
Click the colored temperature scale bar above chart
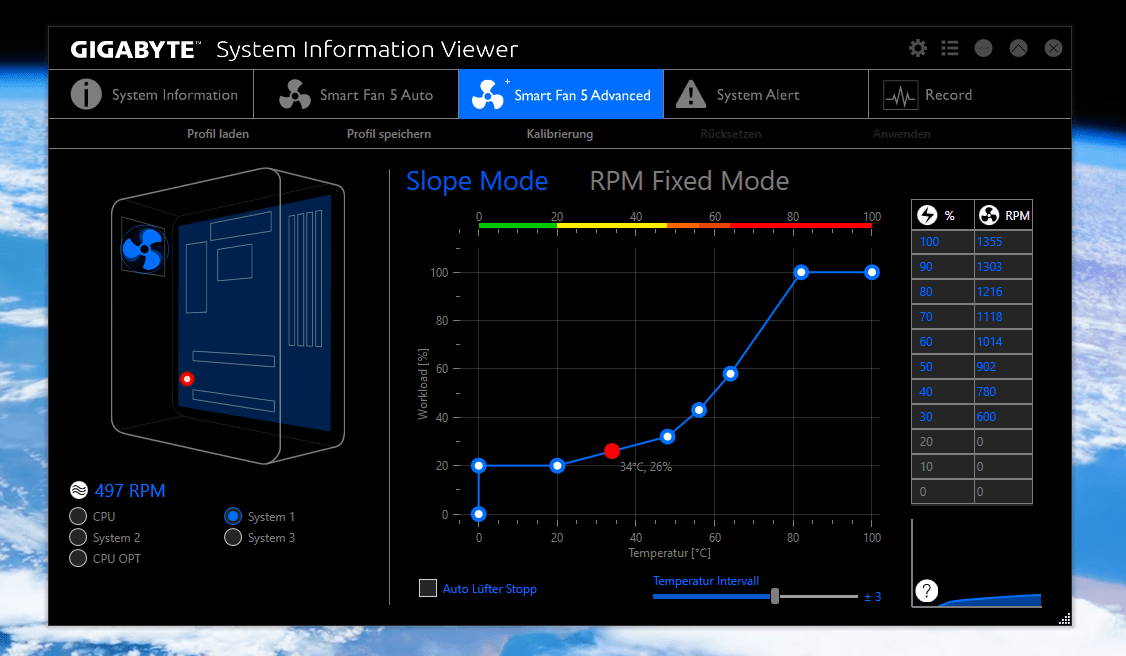[x=675, y=225]
